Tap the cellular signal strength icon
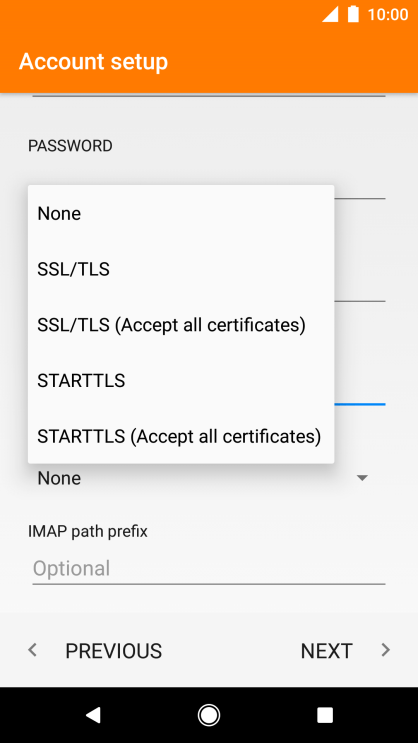The image size is (418, 743). (x=330, y=14)
